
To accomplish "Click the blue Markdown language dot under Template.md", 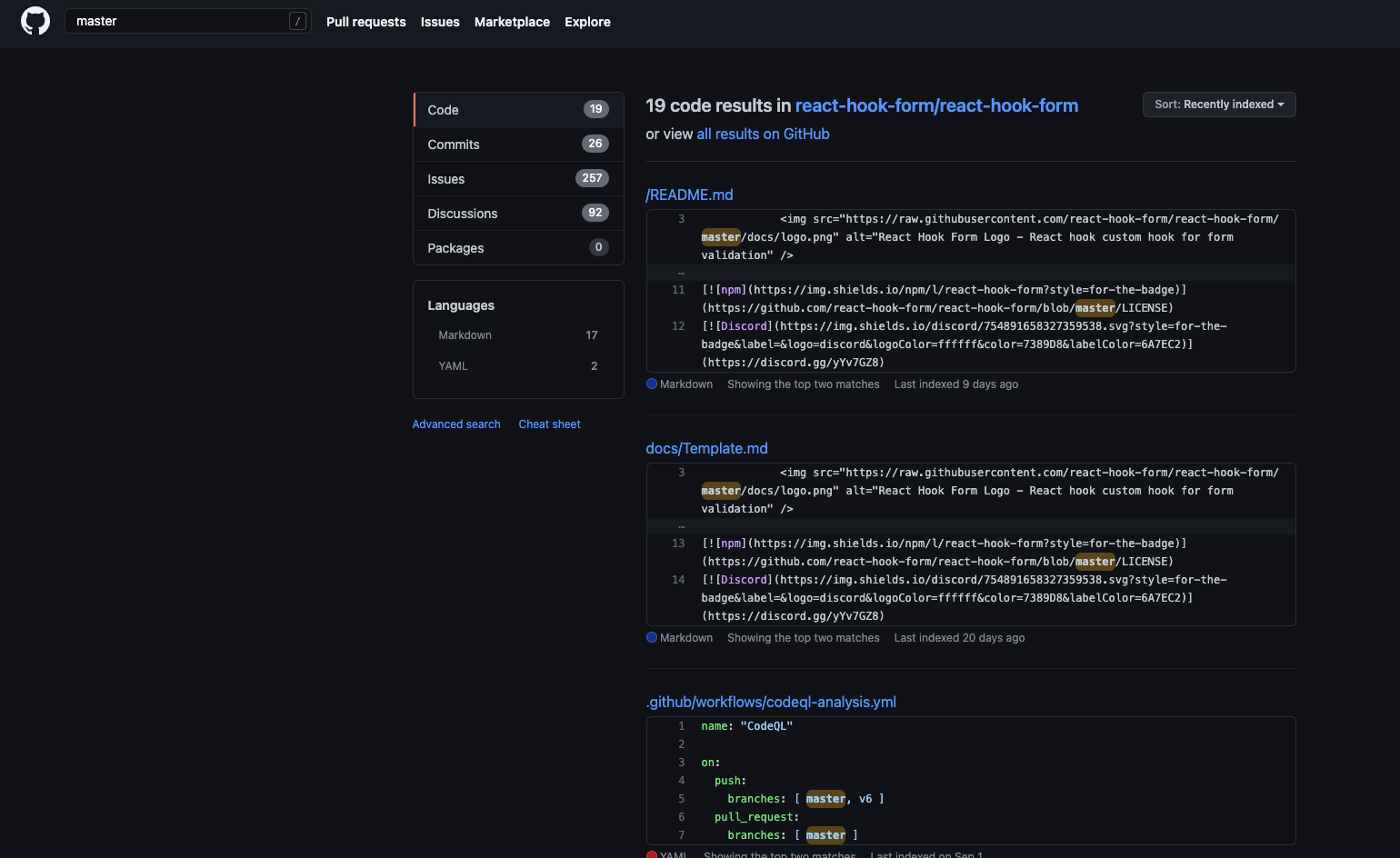I will pyautogui.click(x=652, y=637).
